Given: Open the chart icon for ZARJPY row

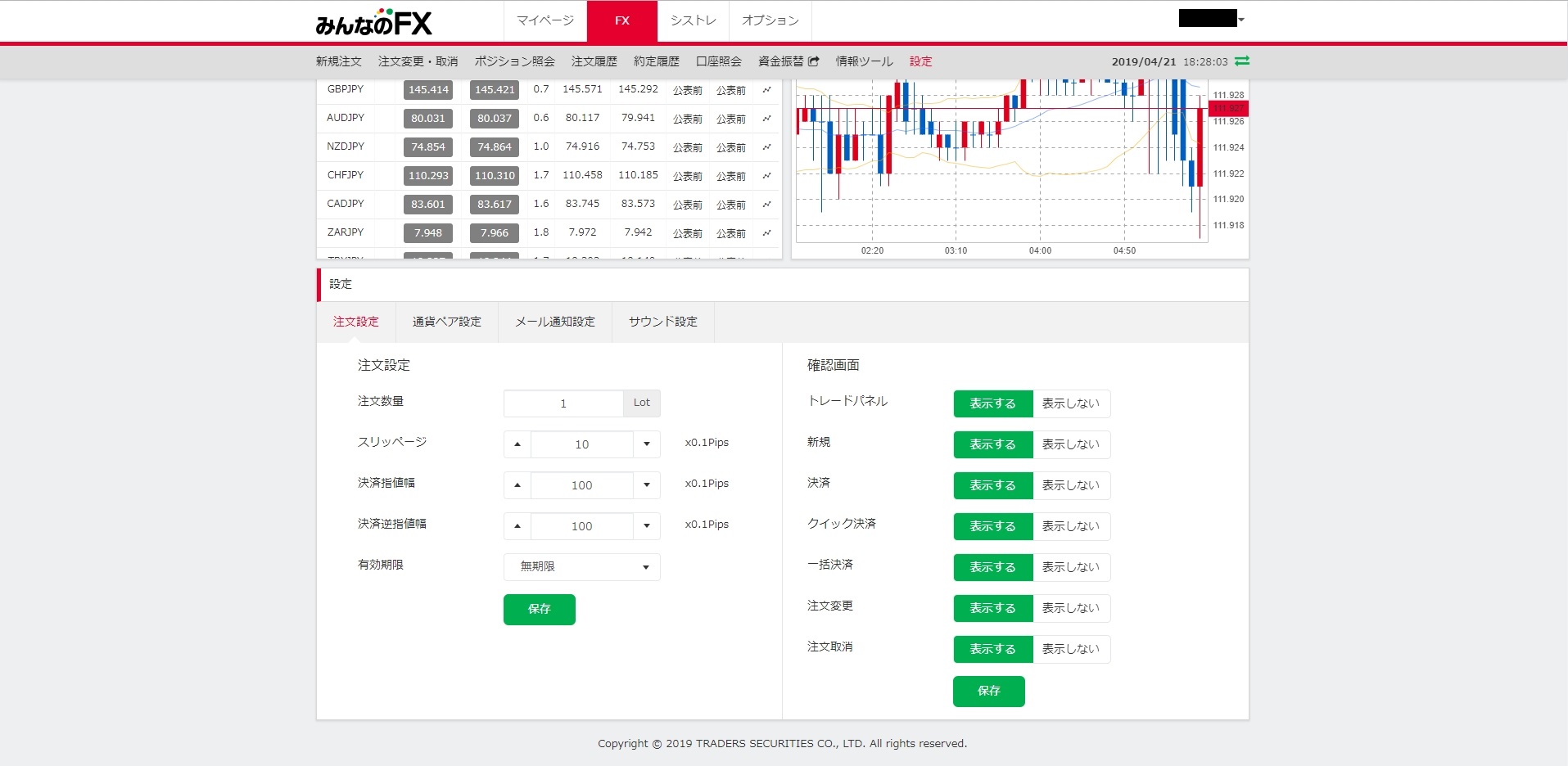Looking at the screenshot, I should tap(766, 233).
